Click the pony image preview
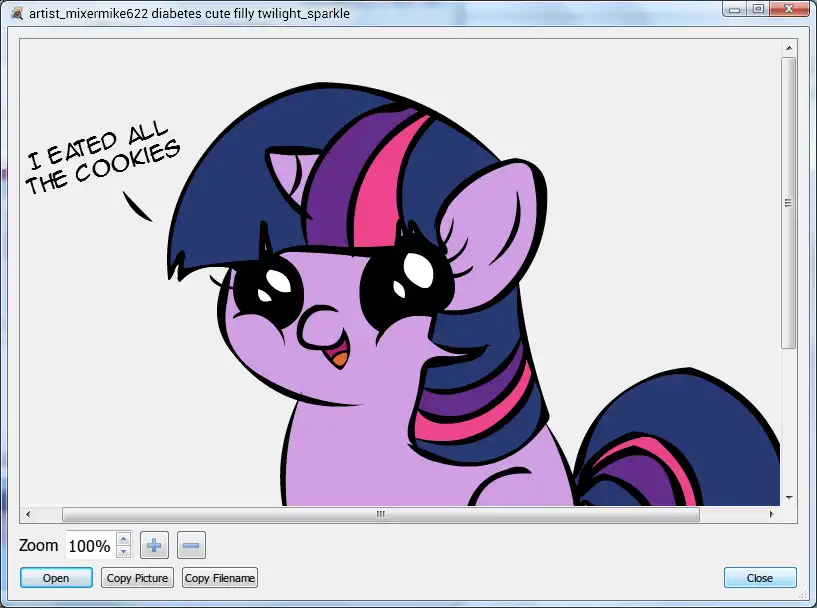Viewport: 817px width, 608px height. tap(400, 272)
